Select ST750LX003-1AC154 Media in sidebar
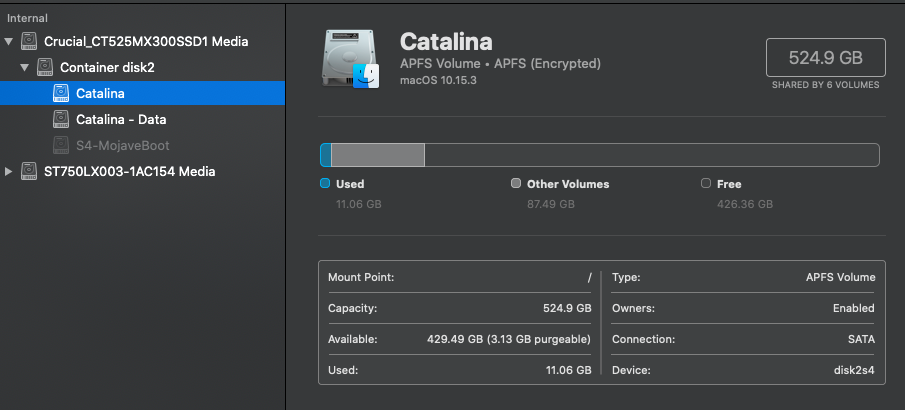The height and width of the screenshot is (410, 905). tap(130, 172)
